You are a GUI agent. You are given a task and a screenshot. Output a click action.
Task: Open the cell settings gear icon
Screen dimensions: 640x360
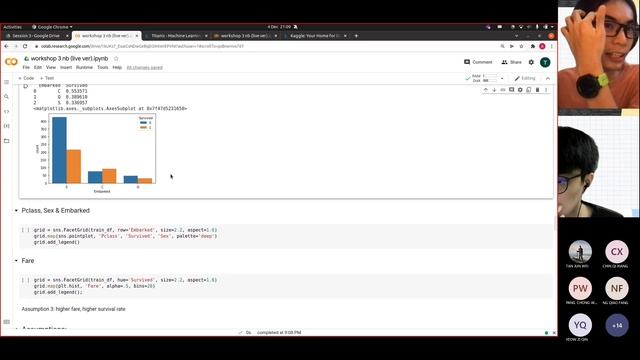[520, 90]
